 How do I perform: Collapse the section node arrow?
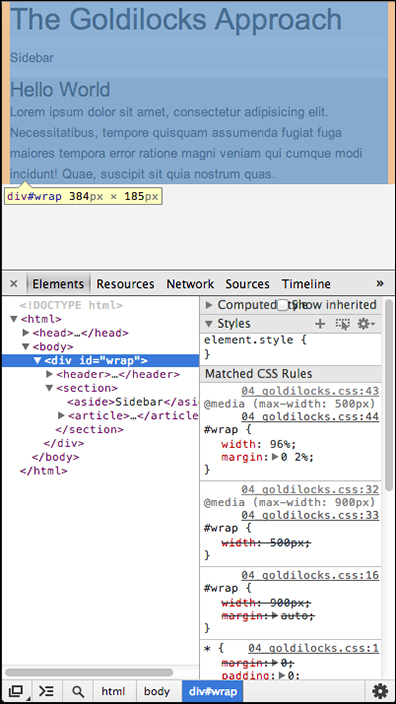pos(49,388)
